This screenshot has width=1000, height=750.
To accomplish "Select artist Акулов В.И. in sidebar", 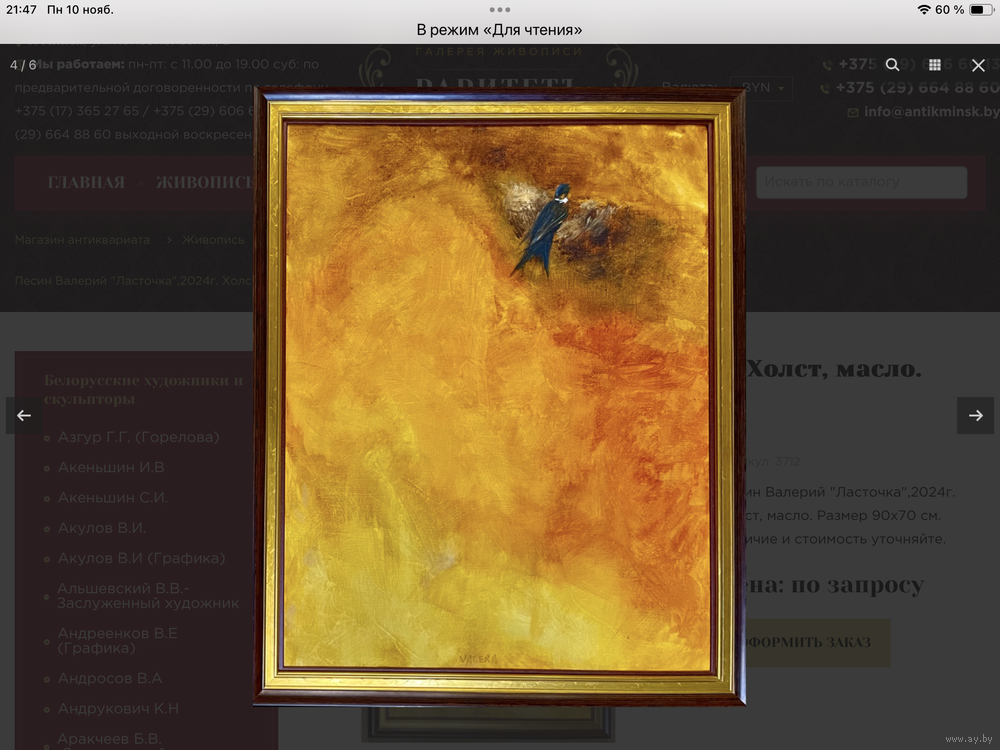I will coord(102,528).
